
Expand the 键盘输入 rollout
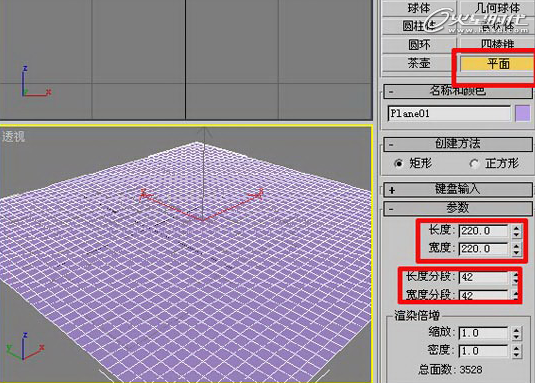tap(458, 189)
